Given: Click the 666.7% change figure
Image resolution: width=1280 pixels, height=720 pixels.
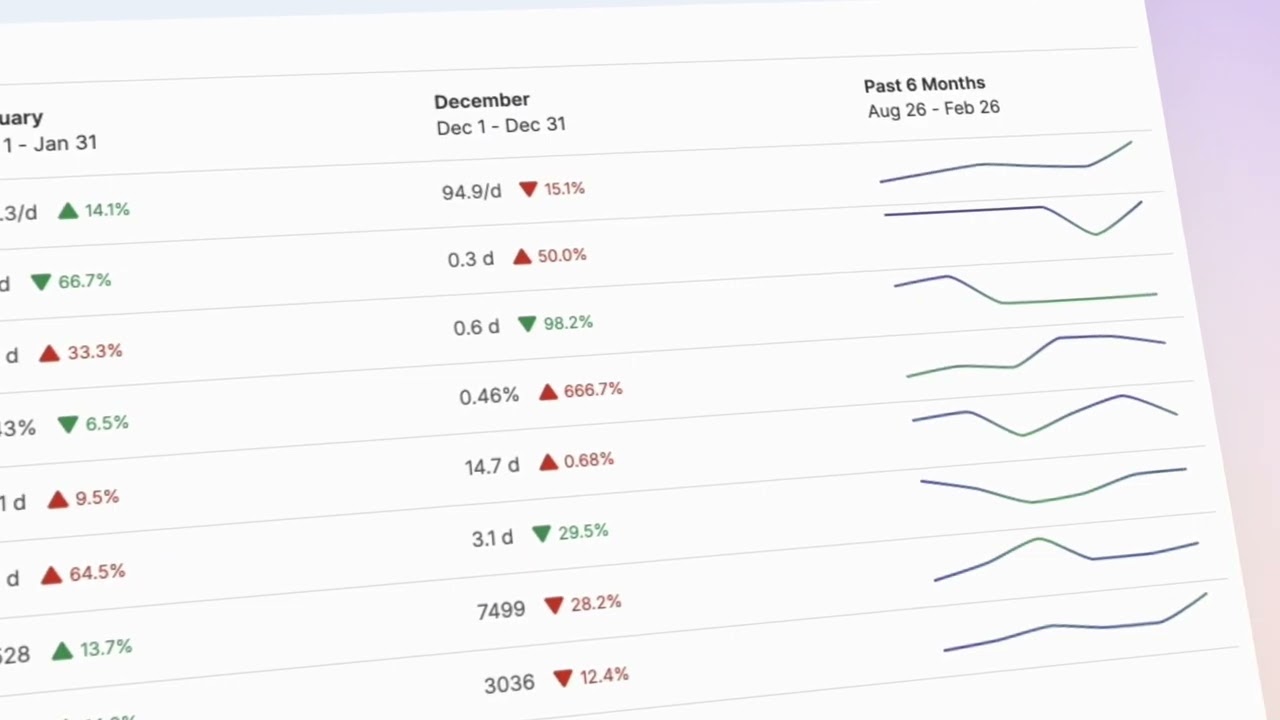Looking at the screenshot, I should (x=593, y=390).
